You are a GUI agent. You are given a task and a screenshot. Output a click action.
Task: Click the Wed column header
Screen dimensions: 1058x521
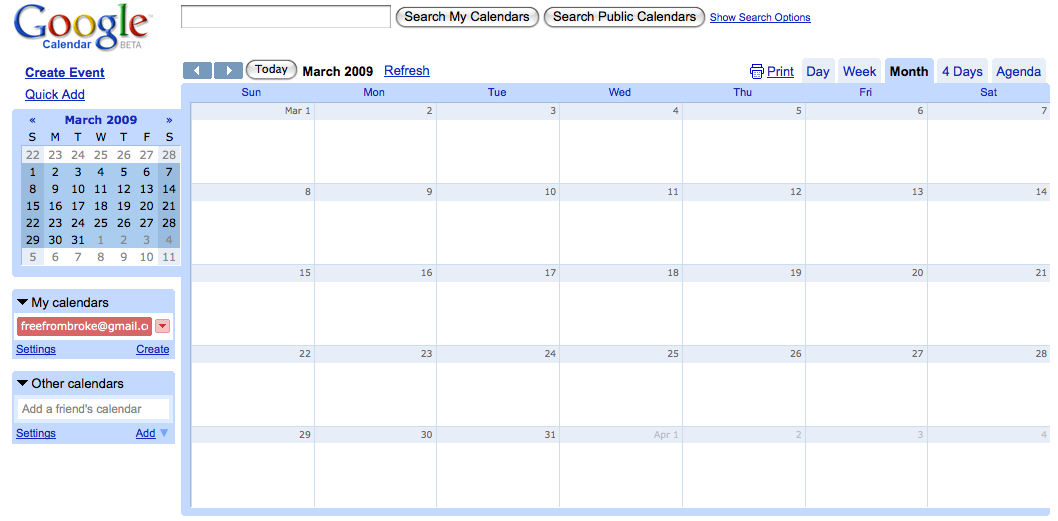619,92
